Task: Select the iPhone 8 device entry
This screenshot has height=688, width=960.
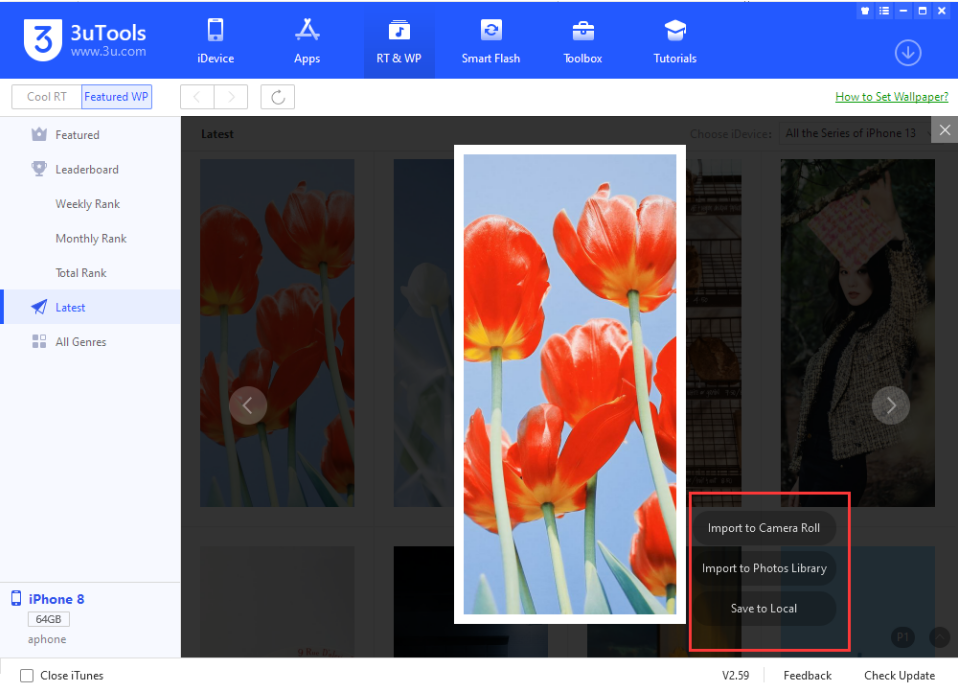Action: coord(56,599)
